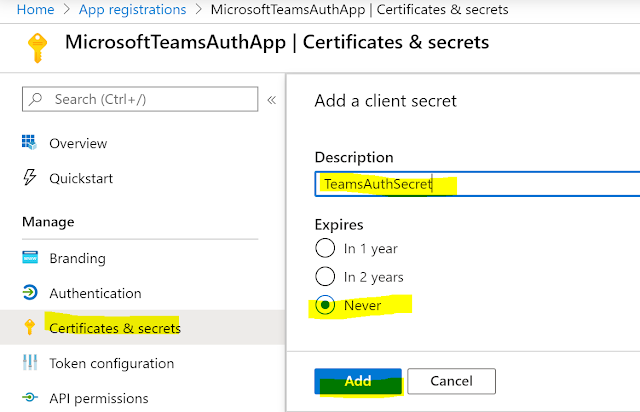Select the In 2 years expiry option

[325, 276]
